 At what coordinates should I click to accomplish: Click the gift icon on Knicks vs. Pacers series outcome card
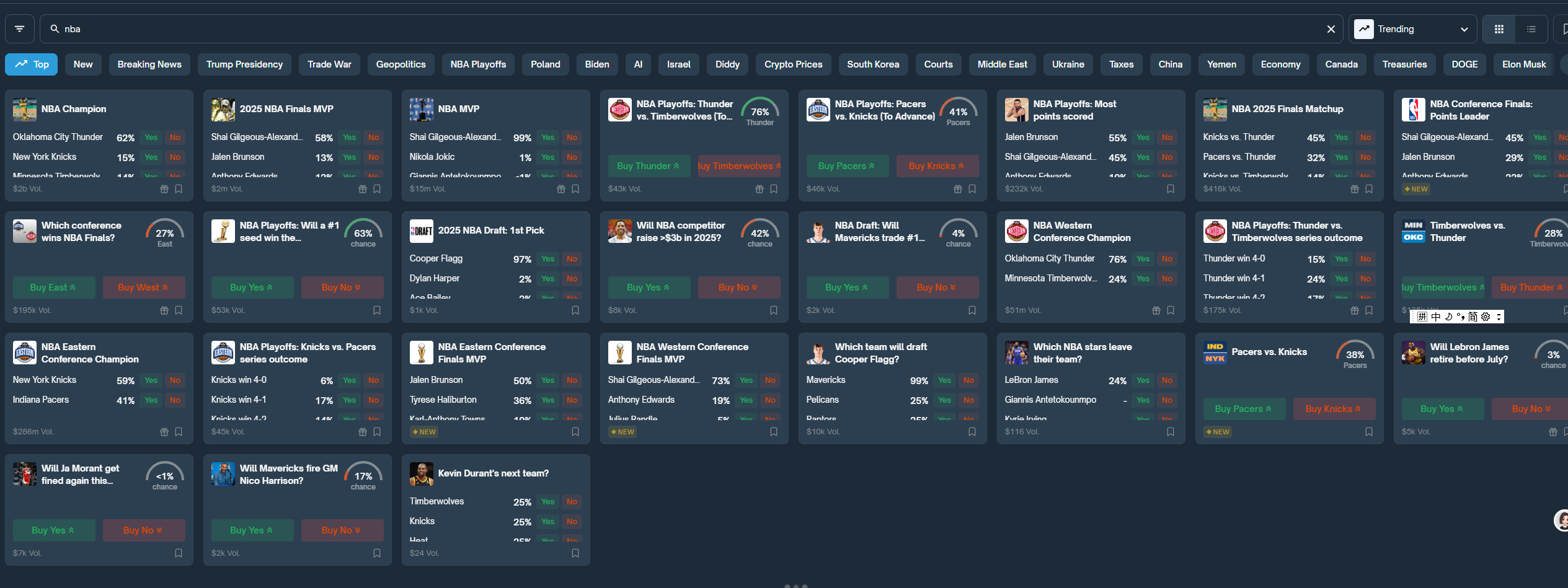tap(363, 432)
